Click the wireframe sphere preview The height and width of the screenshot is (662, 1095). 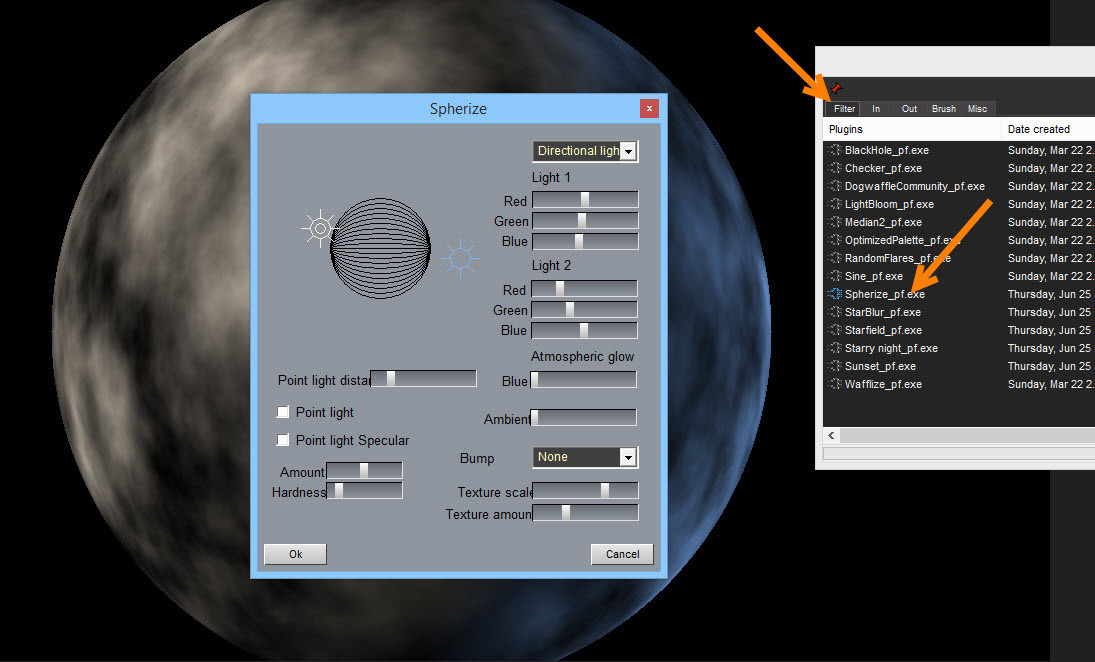(380, 247)
